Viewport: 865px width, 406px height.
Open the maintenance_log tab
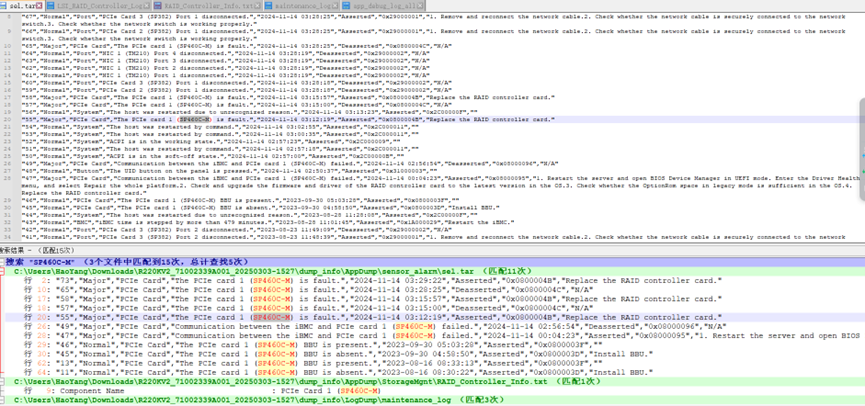pyautogui.click(x=302, y=6)
